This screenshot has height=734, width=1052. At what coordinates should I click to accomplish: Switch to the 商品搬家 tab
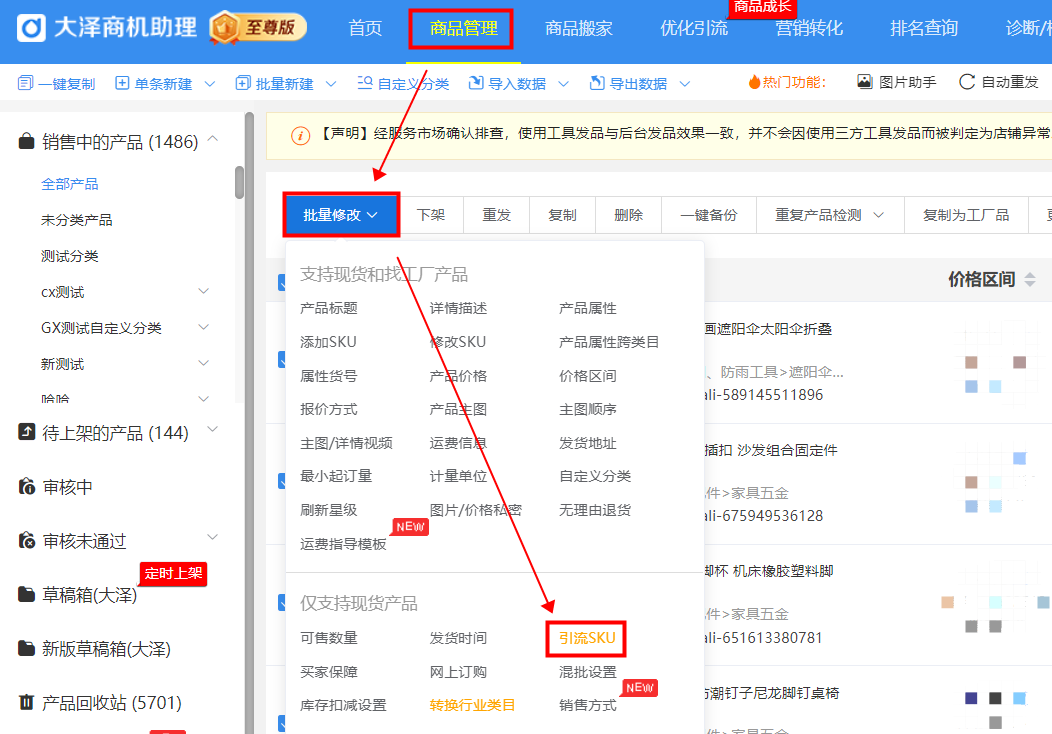580,28
